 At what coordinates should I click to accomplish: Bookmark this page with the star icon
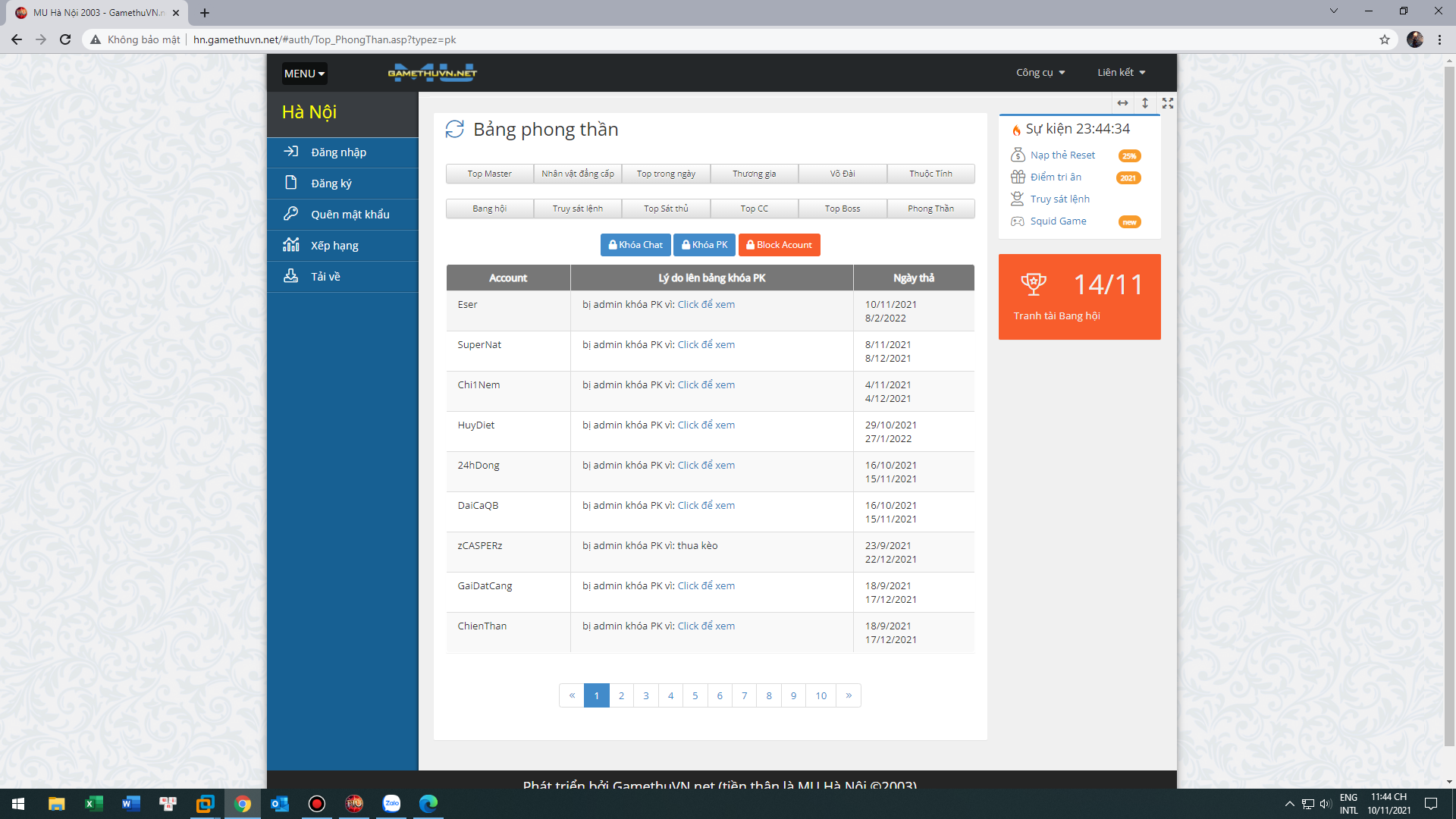pos(1385,39)
